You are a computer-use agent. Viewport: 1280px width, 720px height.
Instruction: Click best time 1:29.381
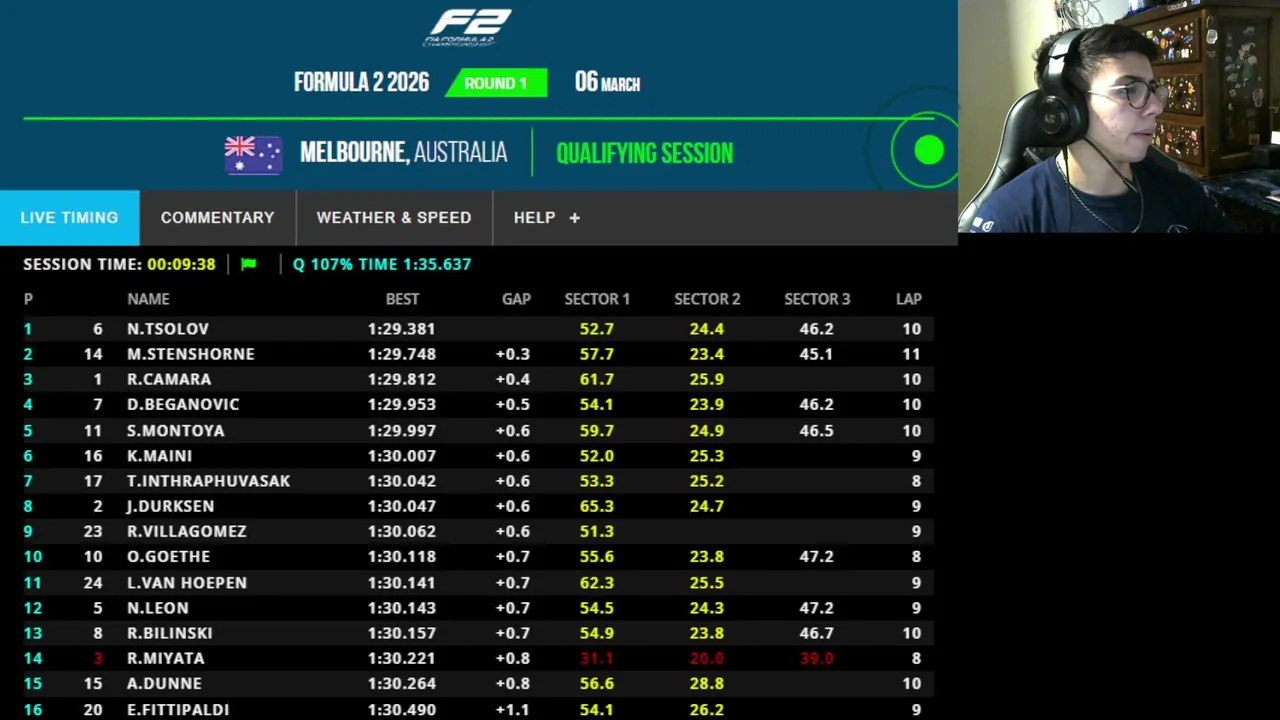click(401, 329)
